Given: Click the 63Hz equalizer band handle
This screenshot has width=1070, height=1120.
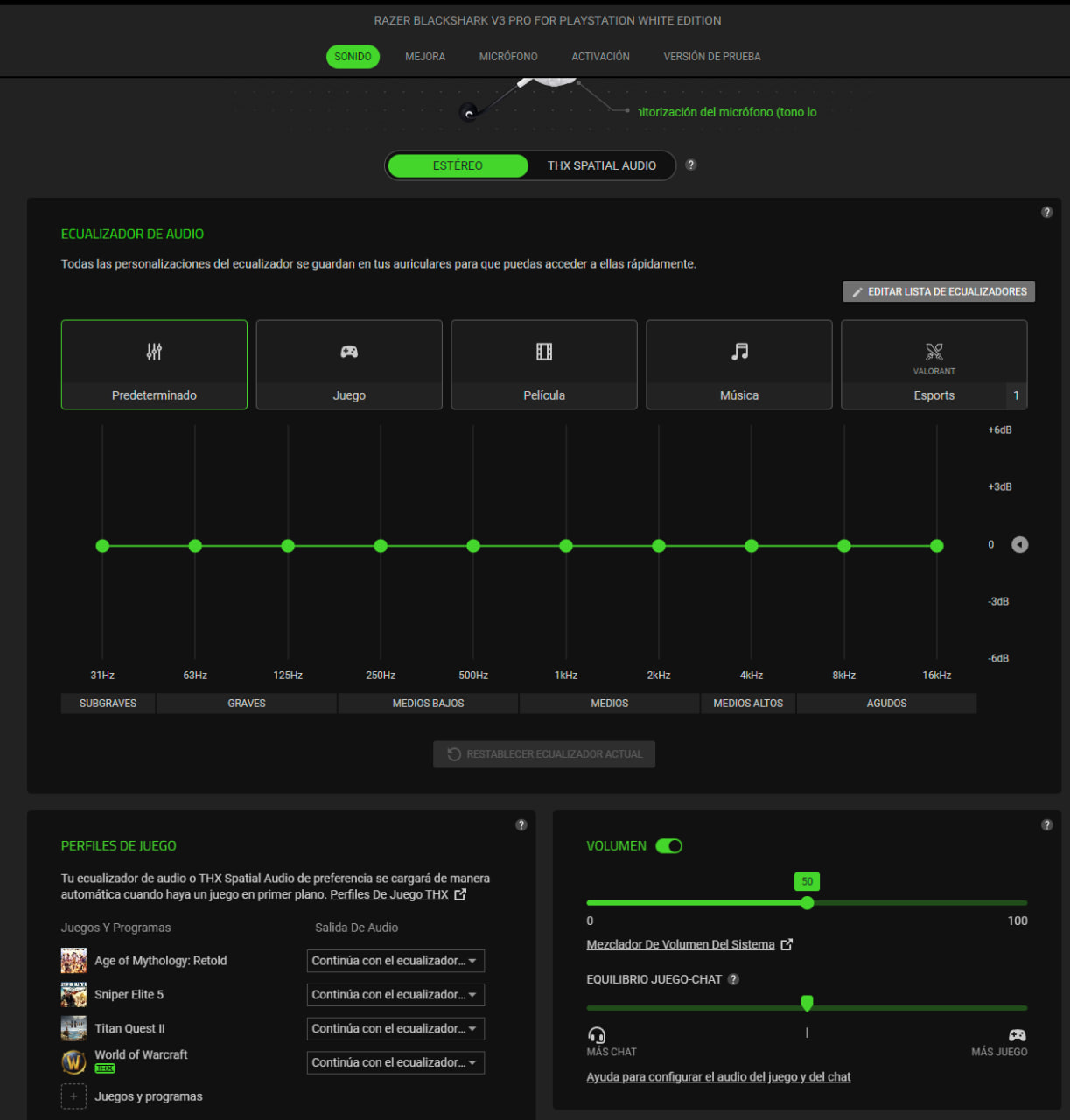Looking at the screenshot, I should pos(195,546).
